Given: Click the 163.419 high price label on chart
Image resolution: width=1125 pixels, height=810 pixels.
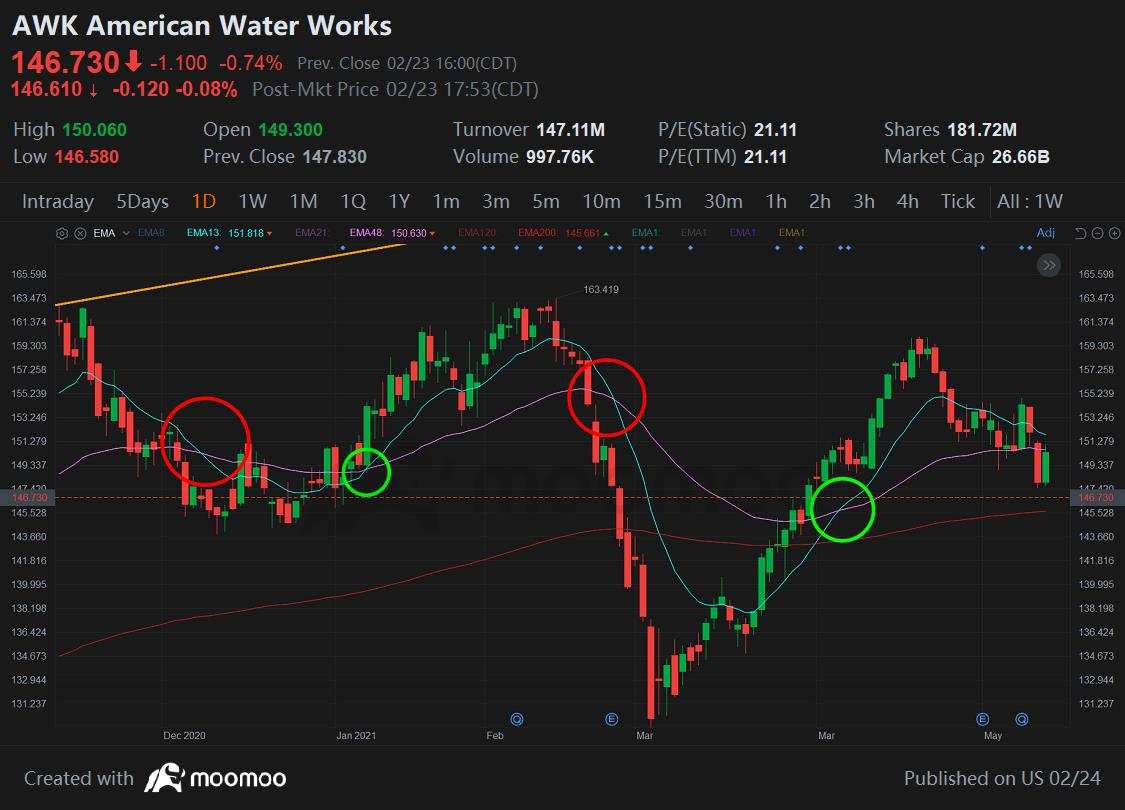Looking at the screenshot, I should (601, 290).
